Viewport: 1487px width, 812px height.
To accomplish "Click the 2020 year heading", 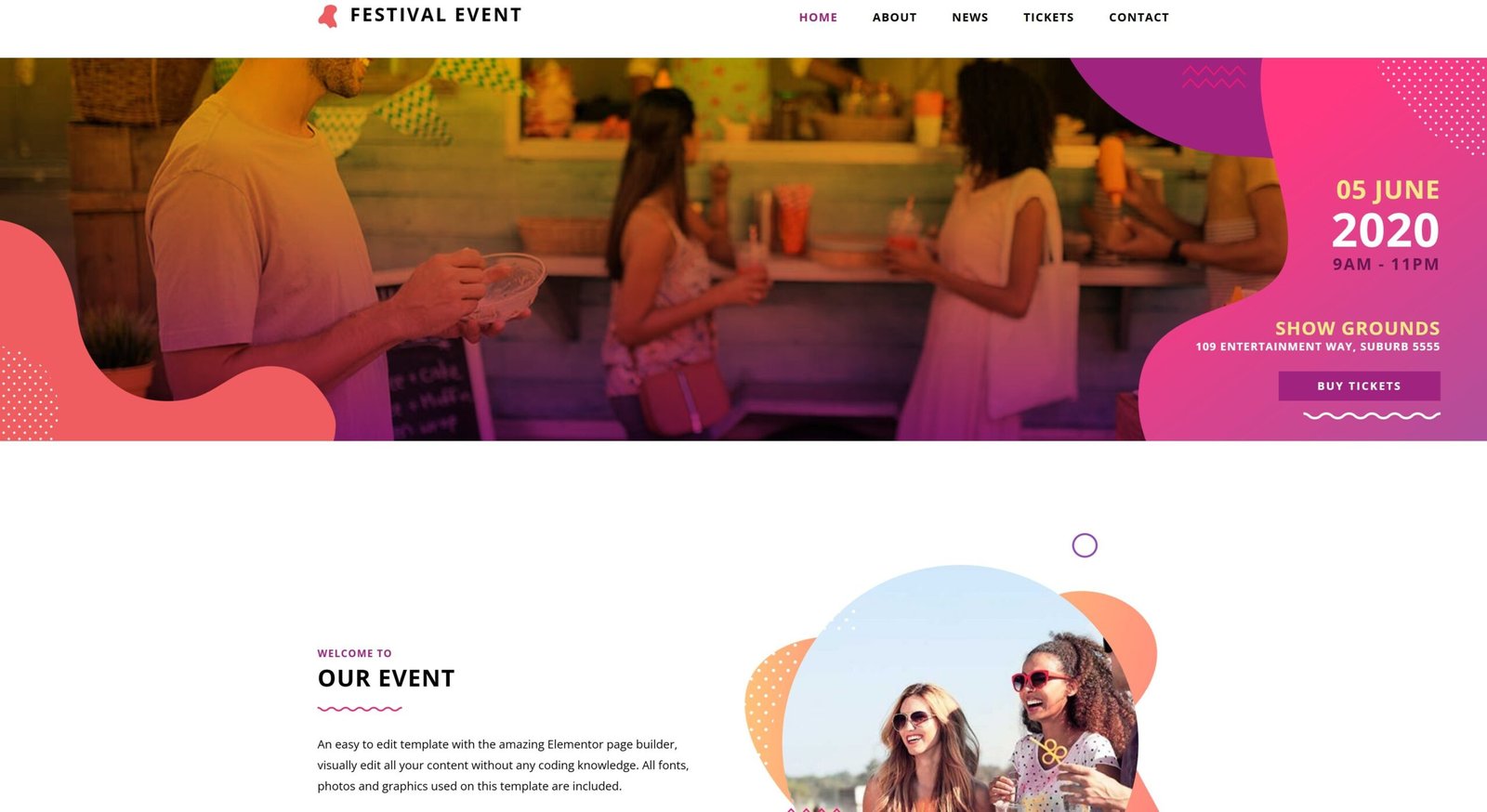I will click(x=1385, y=229).
